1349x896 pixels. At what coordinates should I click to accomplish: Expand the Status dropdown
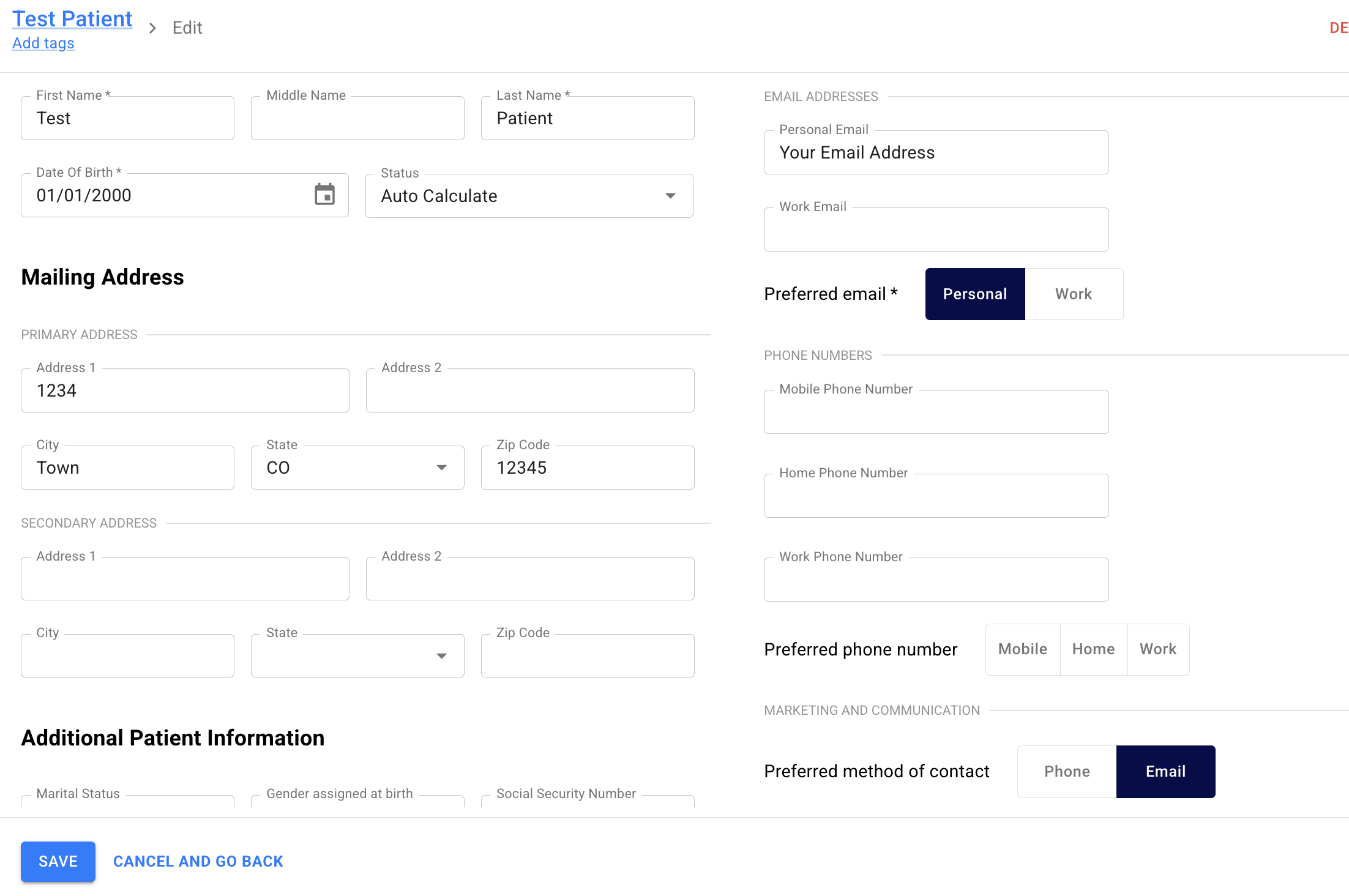[670, 196]
